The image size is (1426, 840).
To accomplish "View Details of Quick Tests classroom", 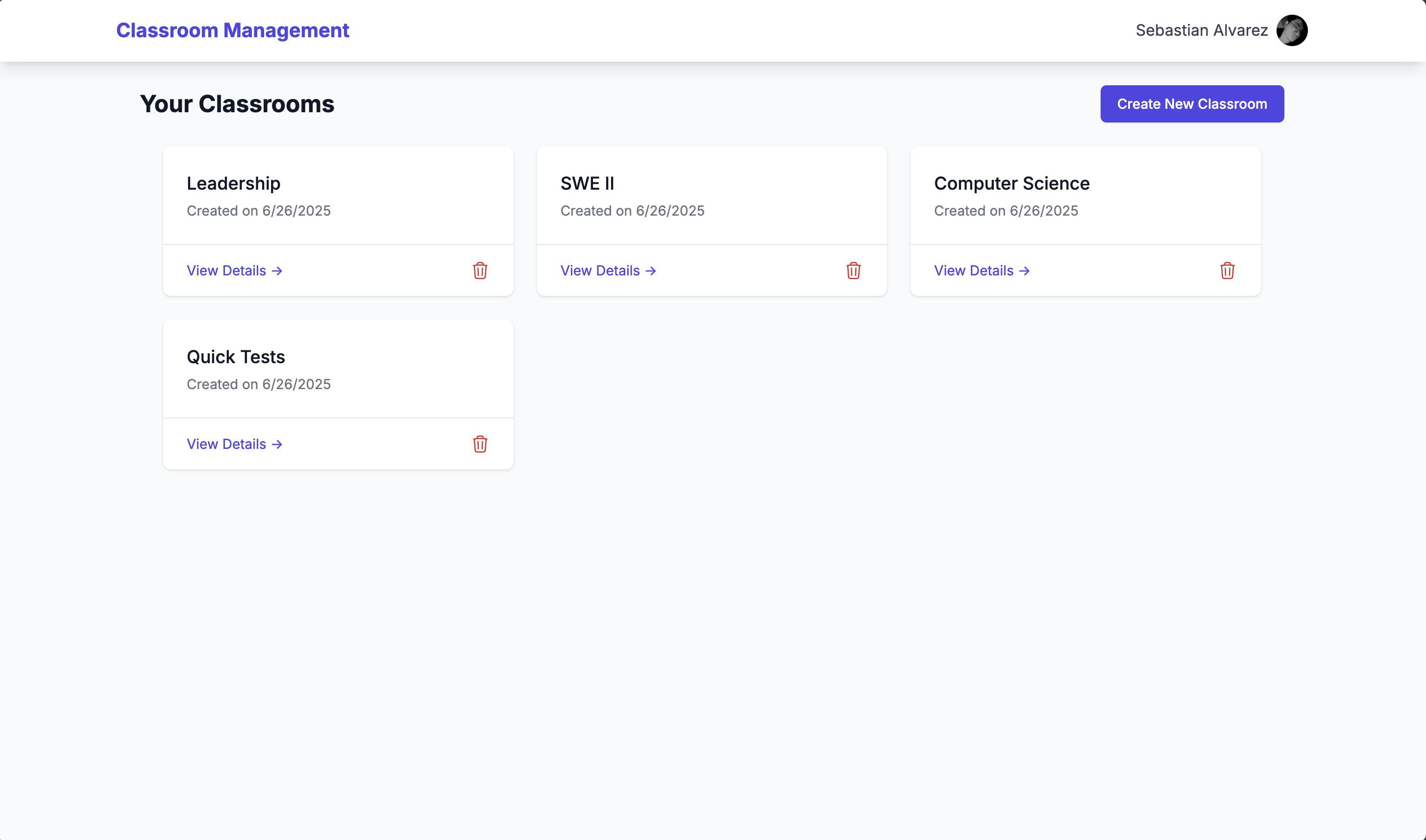I will 235,445.
